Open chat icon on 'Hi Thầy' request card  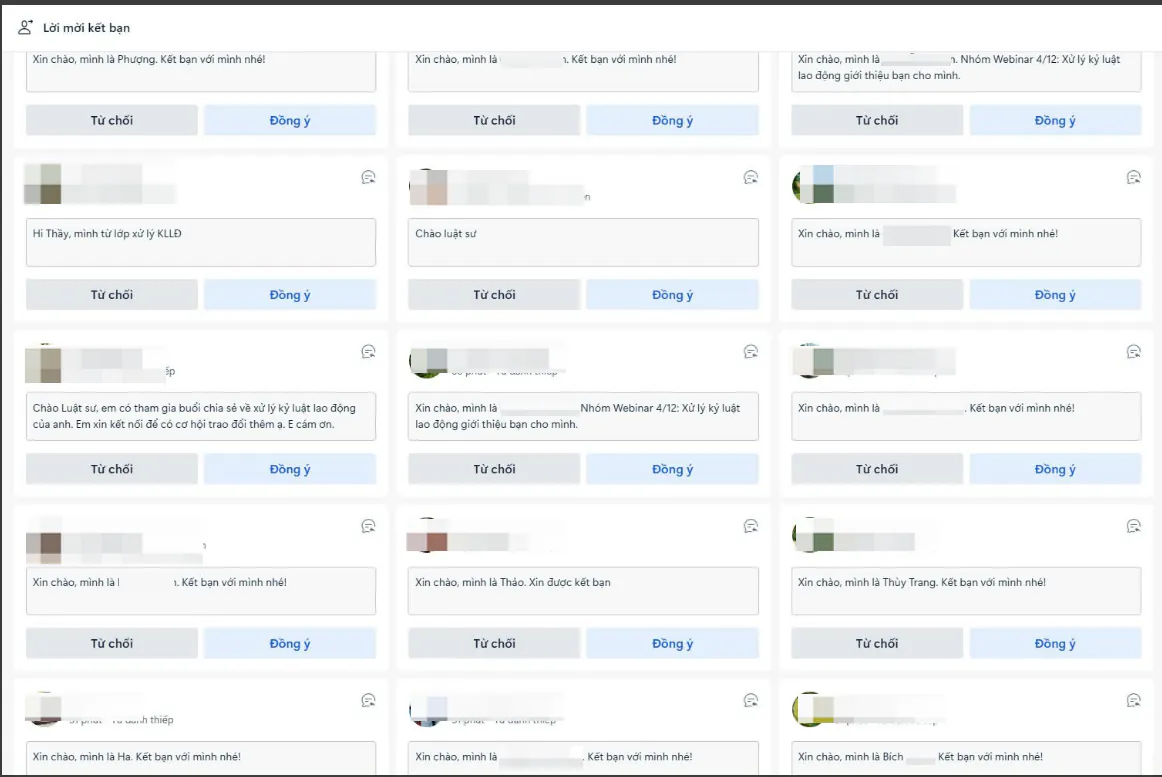368,177
